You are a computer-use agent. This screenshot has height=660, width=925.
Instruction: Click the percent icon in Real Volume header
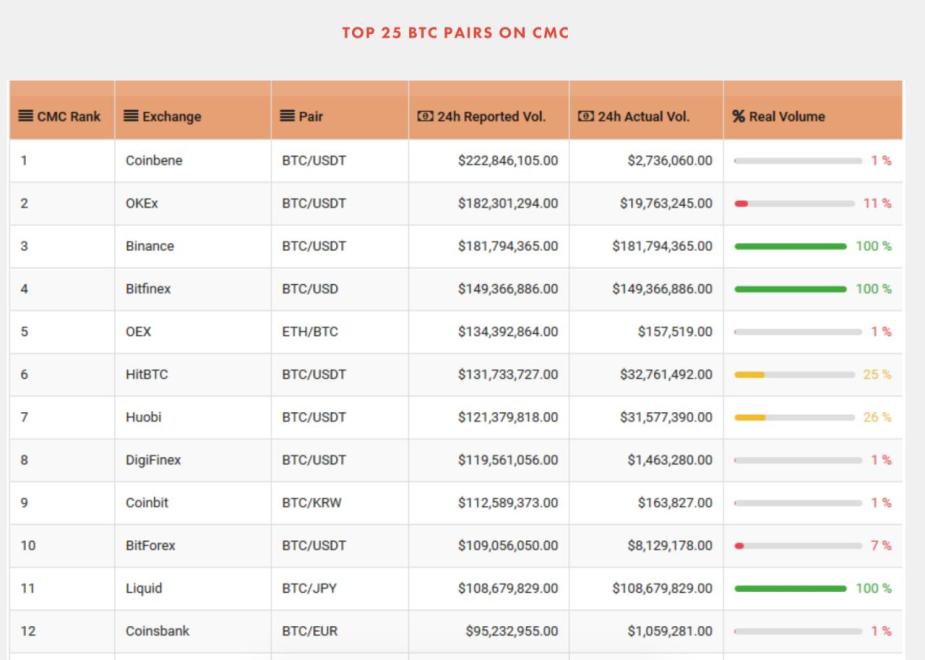tap(739, 117)
